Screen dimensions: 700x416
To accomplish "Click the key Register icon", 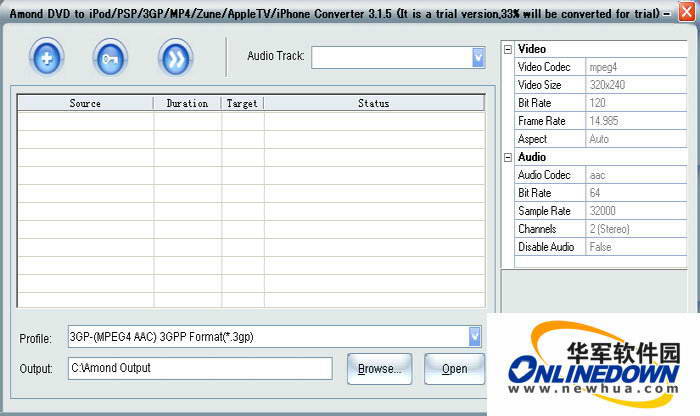I will click(x=110, y=58).
